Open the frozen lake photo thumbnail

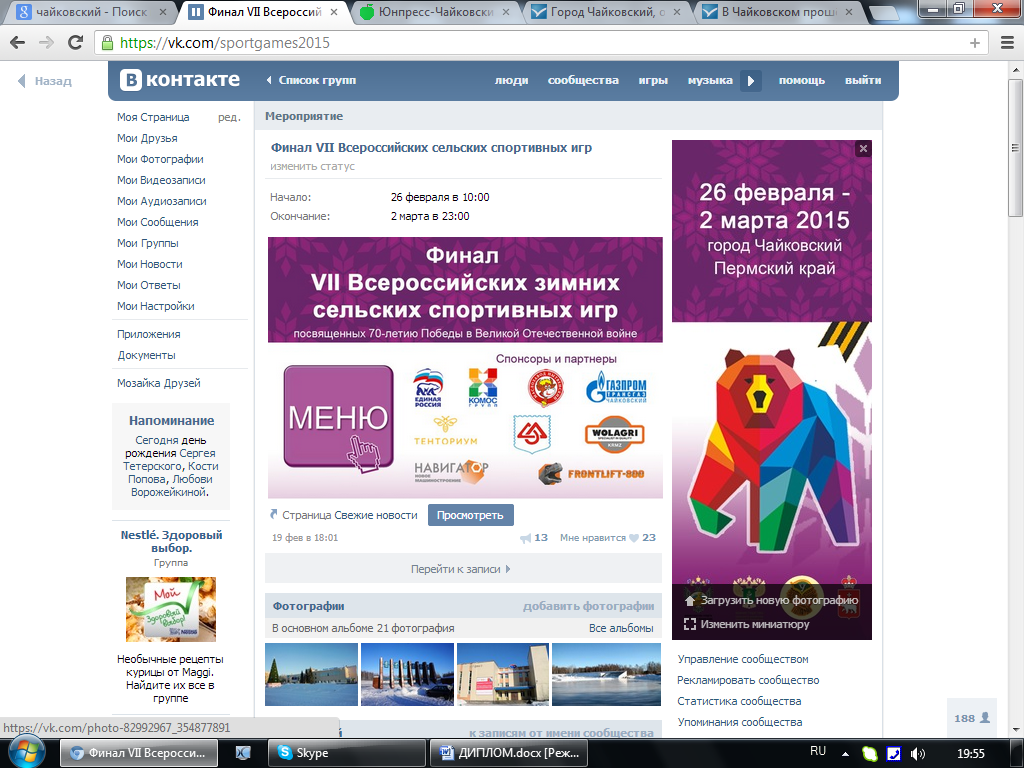606,675
